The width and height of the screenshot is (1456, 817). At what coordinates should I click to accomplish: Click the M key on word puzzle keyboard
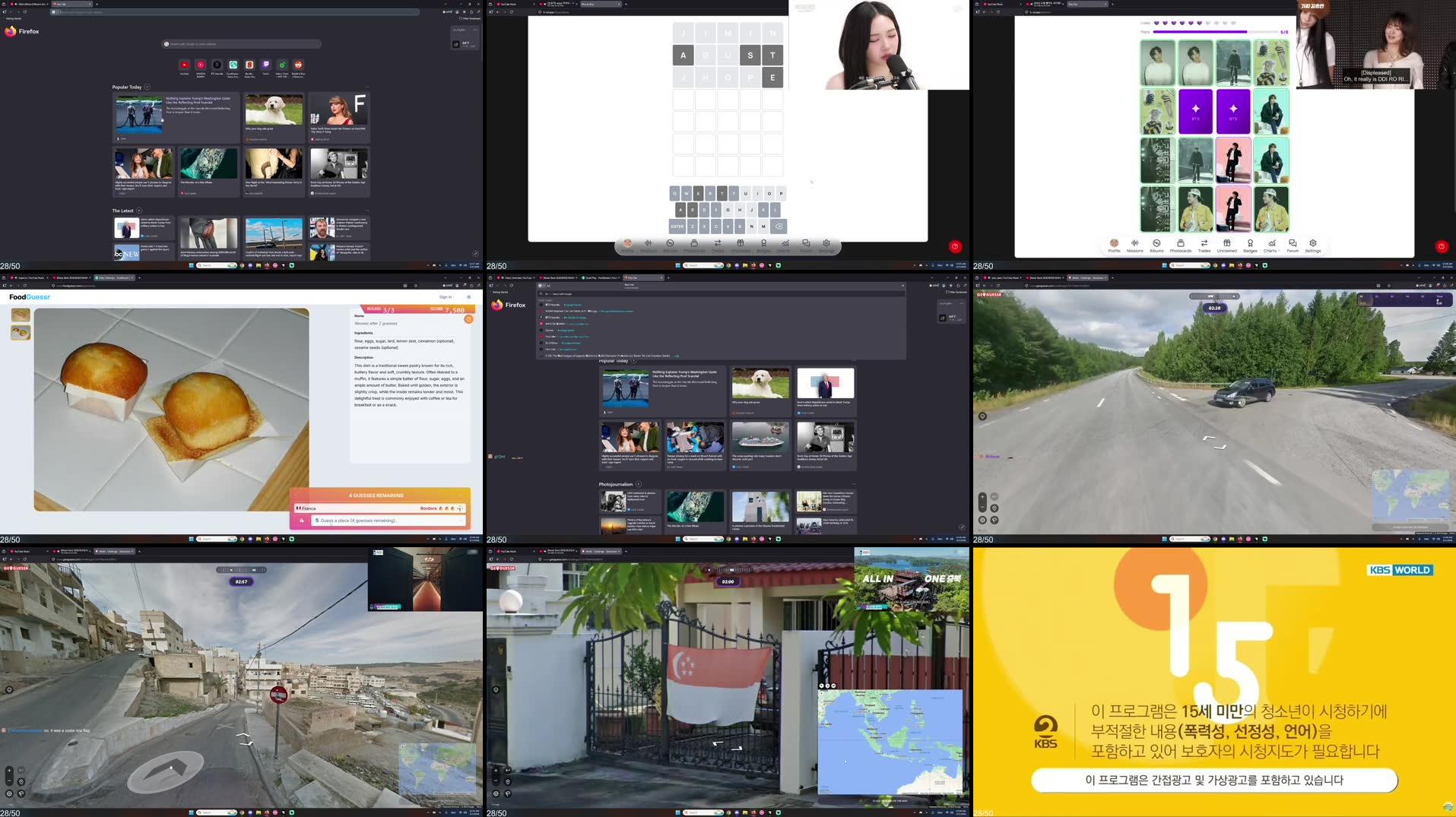763,226
